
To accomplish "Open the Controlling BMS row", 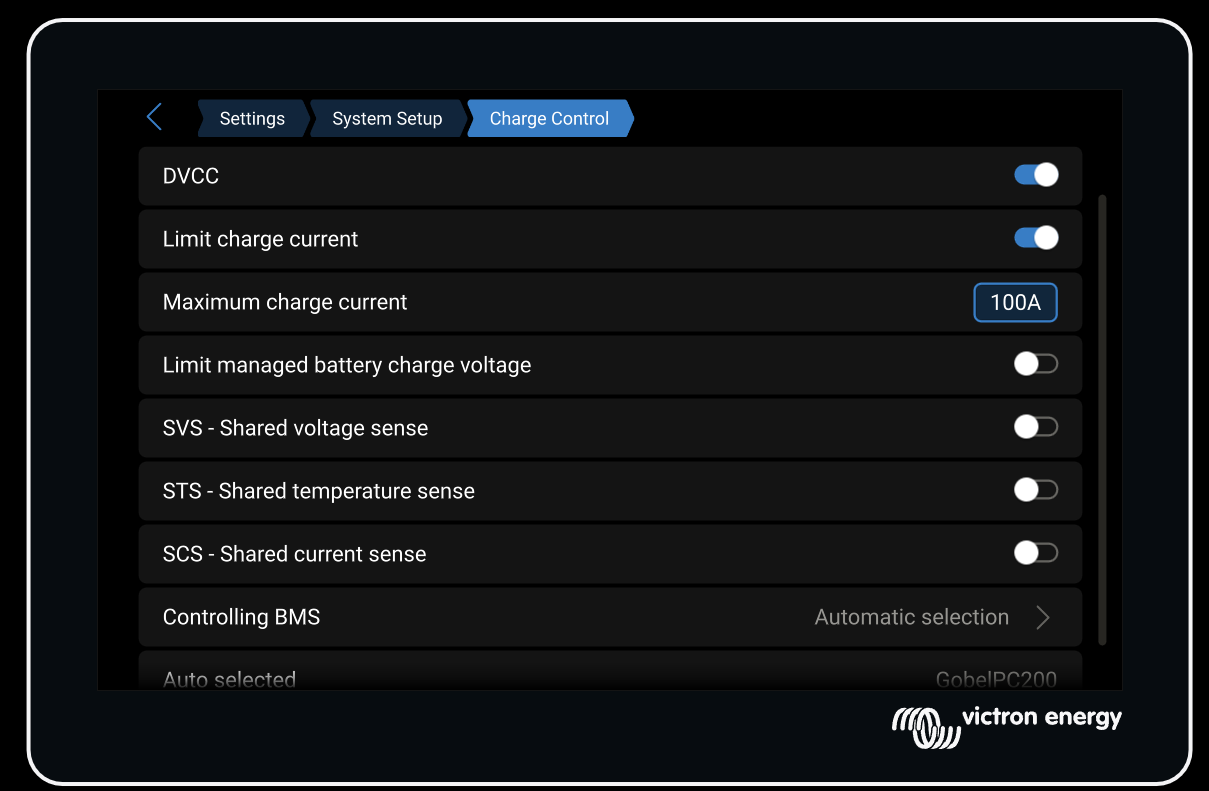I will (500, 617).
